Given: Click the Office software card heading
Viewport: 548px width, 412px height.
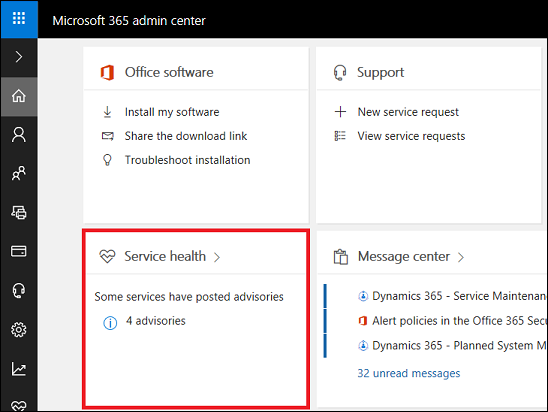Looking at the screenshot, I should pyautogui.click(x=169, y=72).
